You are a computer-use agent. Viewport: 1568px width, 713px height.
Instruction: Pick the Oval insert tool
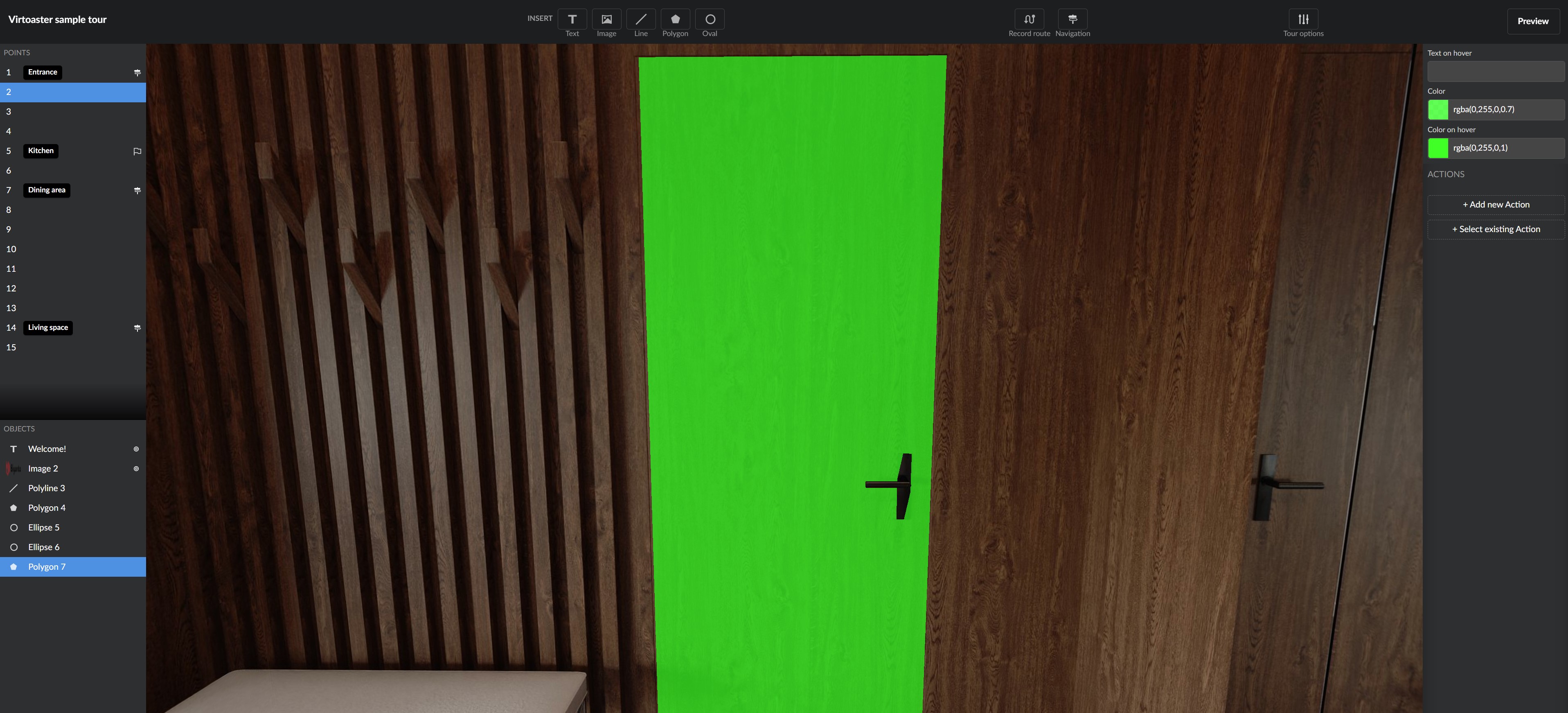pos(710,20)
